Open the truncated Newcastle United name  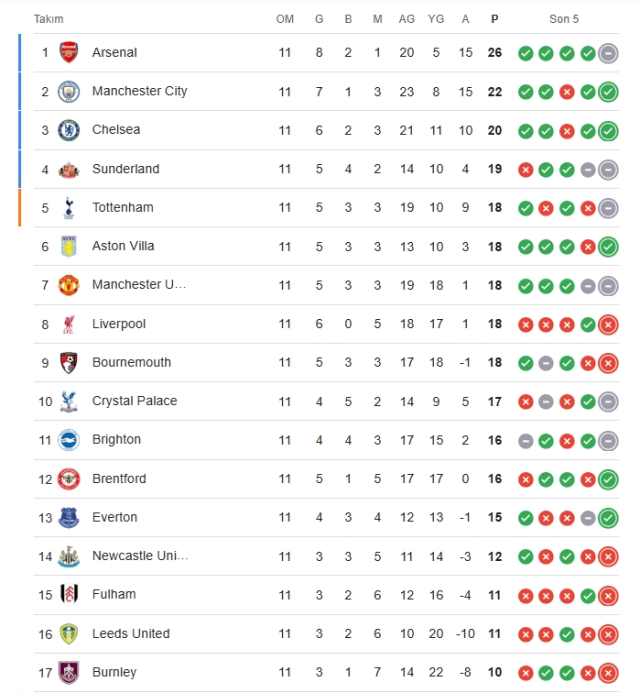tap(139, 556)
